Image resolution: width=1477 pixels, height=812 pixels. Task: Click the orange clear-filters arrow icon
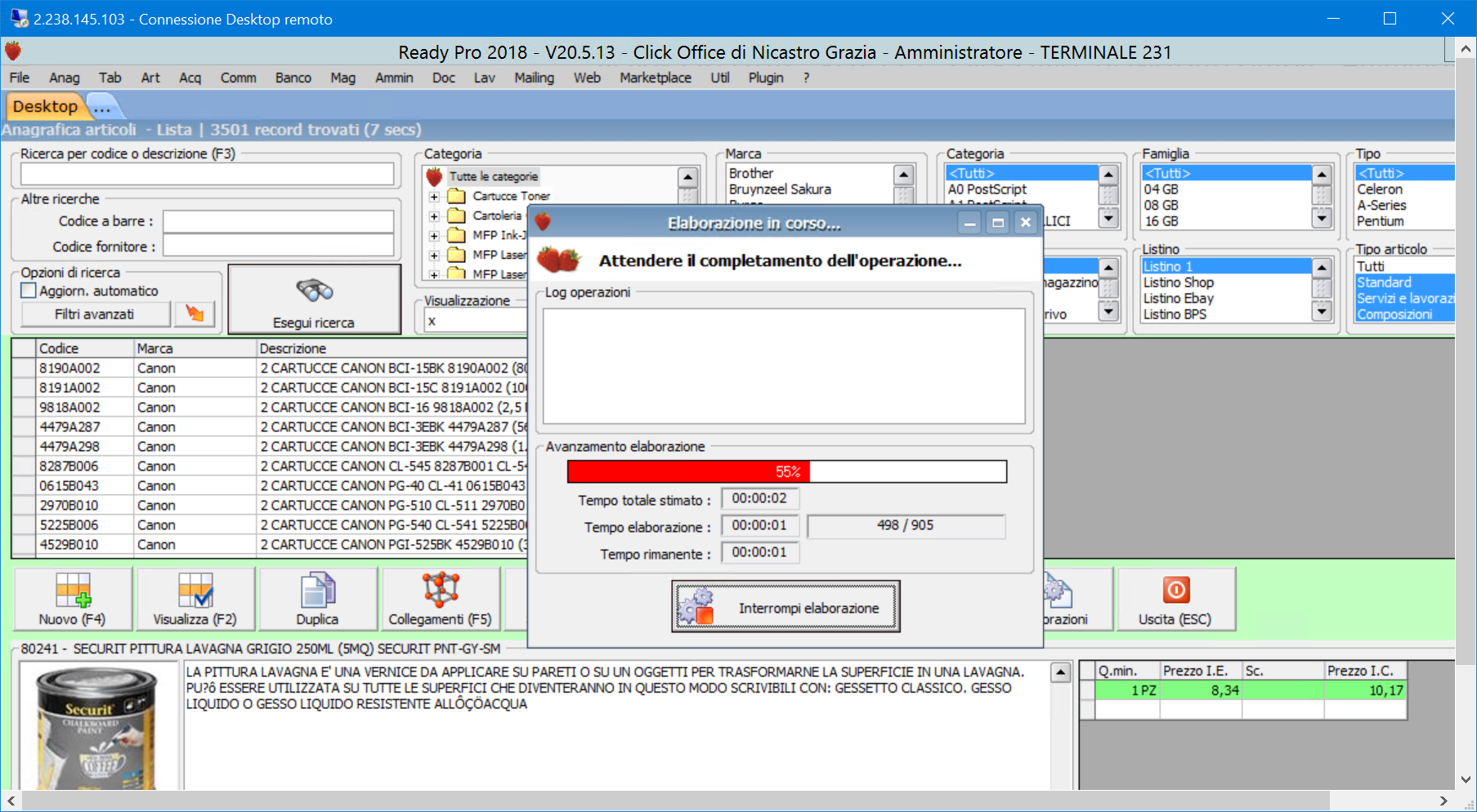click(x=195, y=314)
